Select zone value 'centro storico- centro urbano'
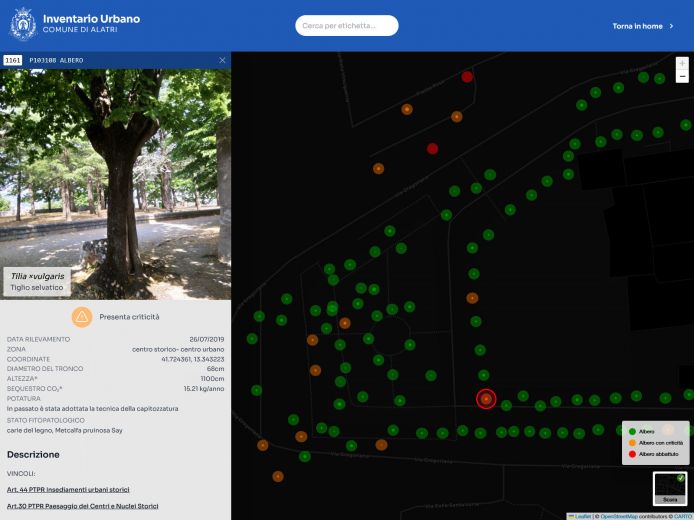This screenshot has width=694, height=520. [178, 349]
